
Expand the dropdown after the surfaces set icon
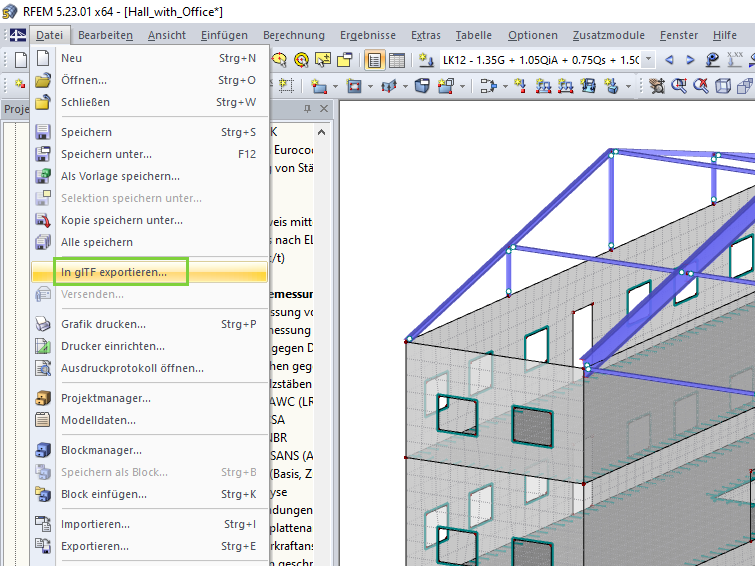(462, 87)
